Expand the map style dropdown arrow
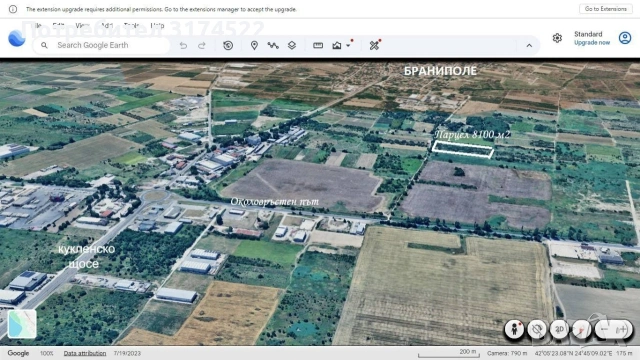Image resolution: width=640 pixels, height=360 pixels. [x=348, y=45]
